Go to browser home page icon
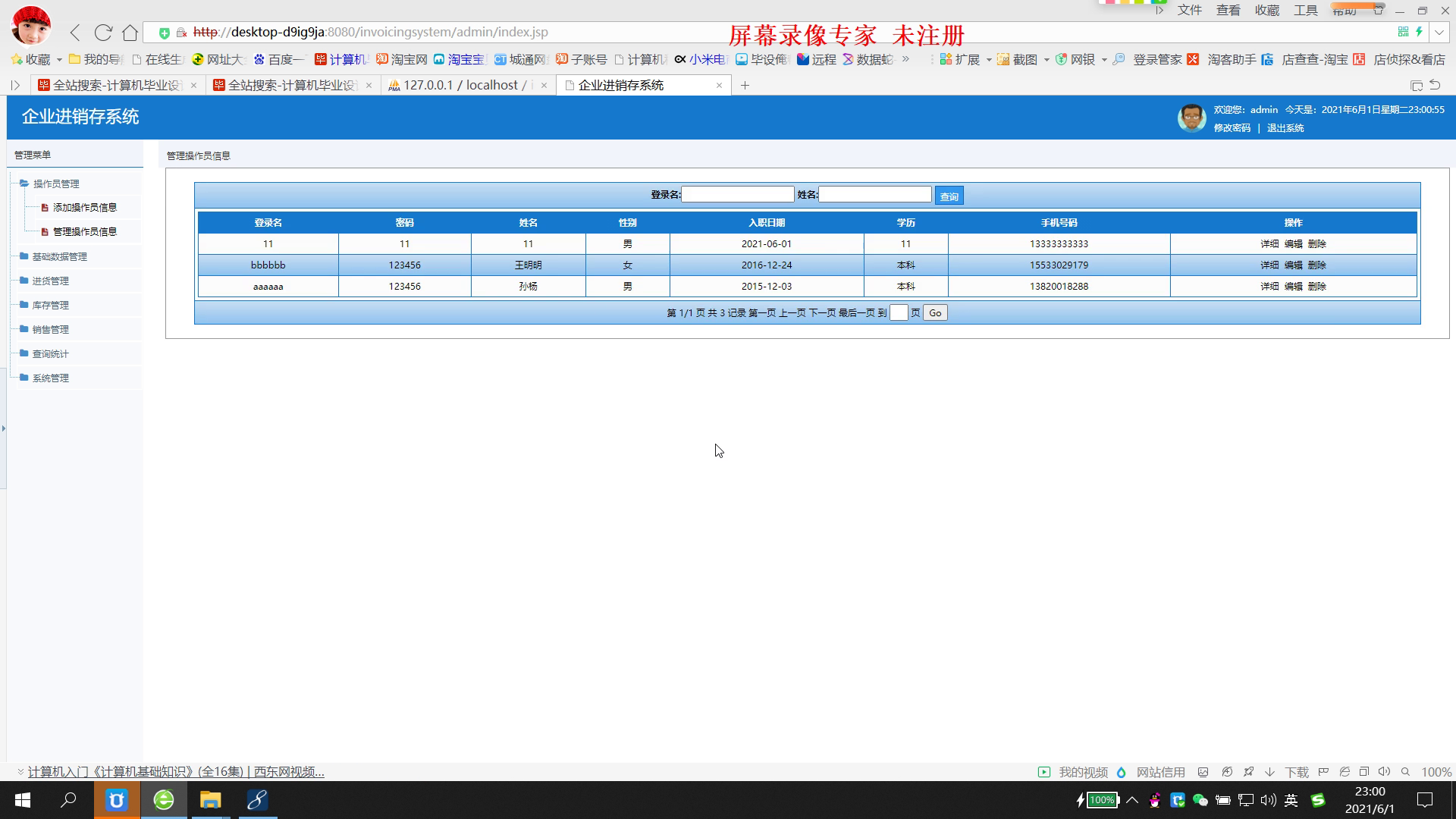Viewport: 1456px width, 819px height. point(130,33)
